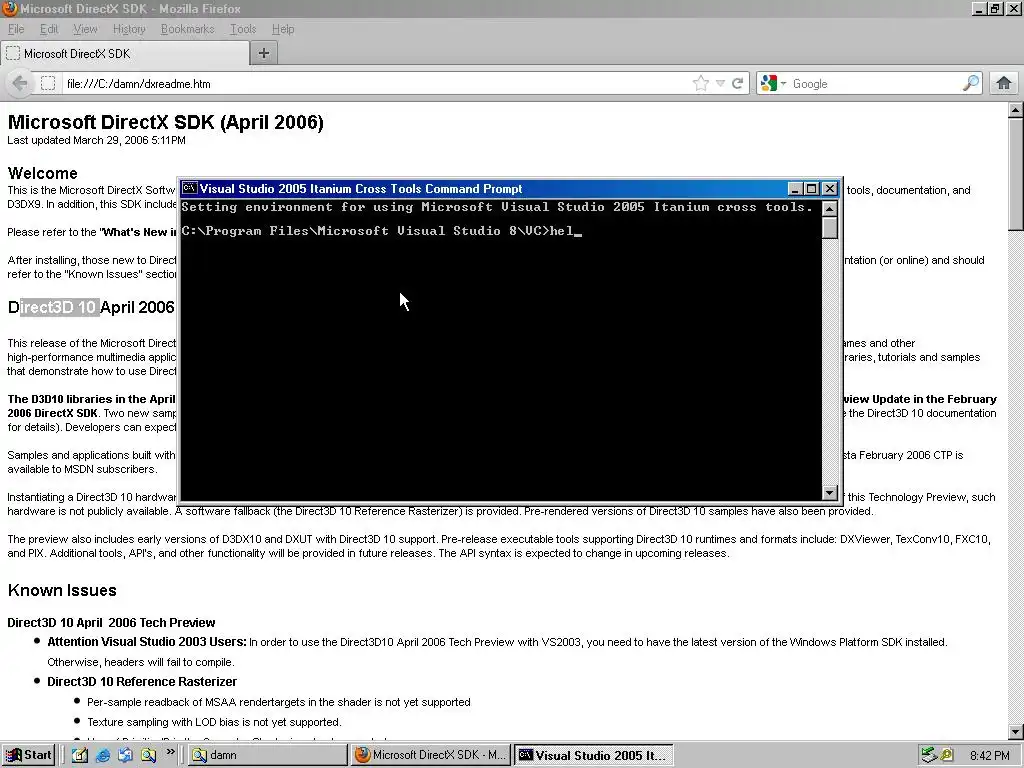Select Visual Studio 2005 taskbar button
Screen dimensions: 1024x768
(593, 756)
